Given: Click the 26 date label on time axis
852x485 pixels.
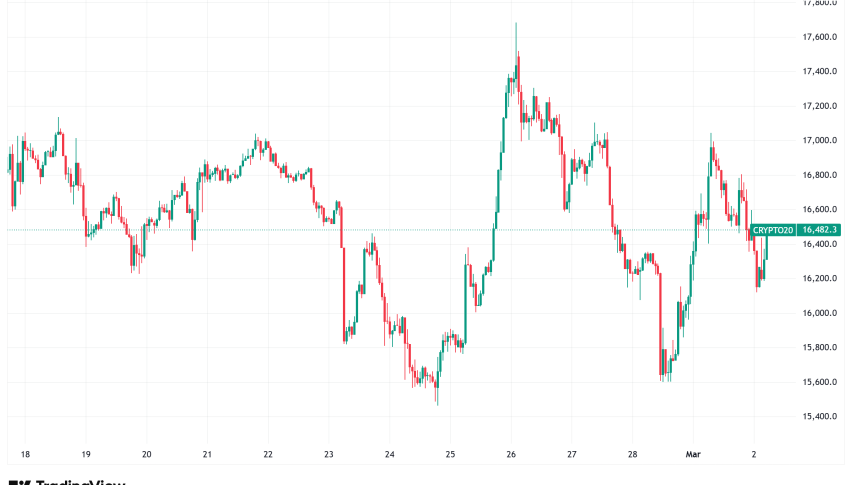Looking at the screenshot, I should [x=511, y=452].
